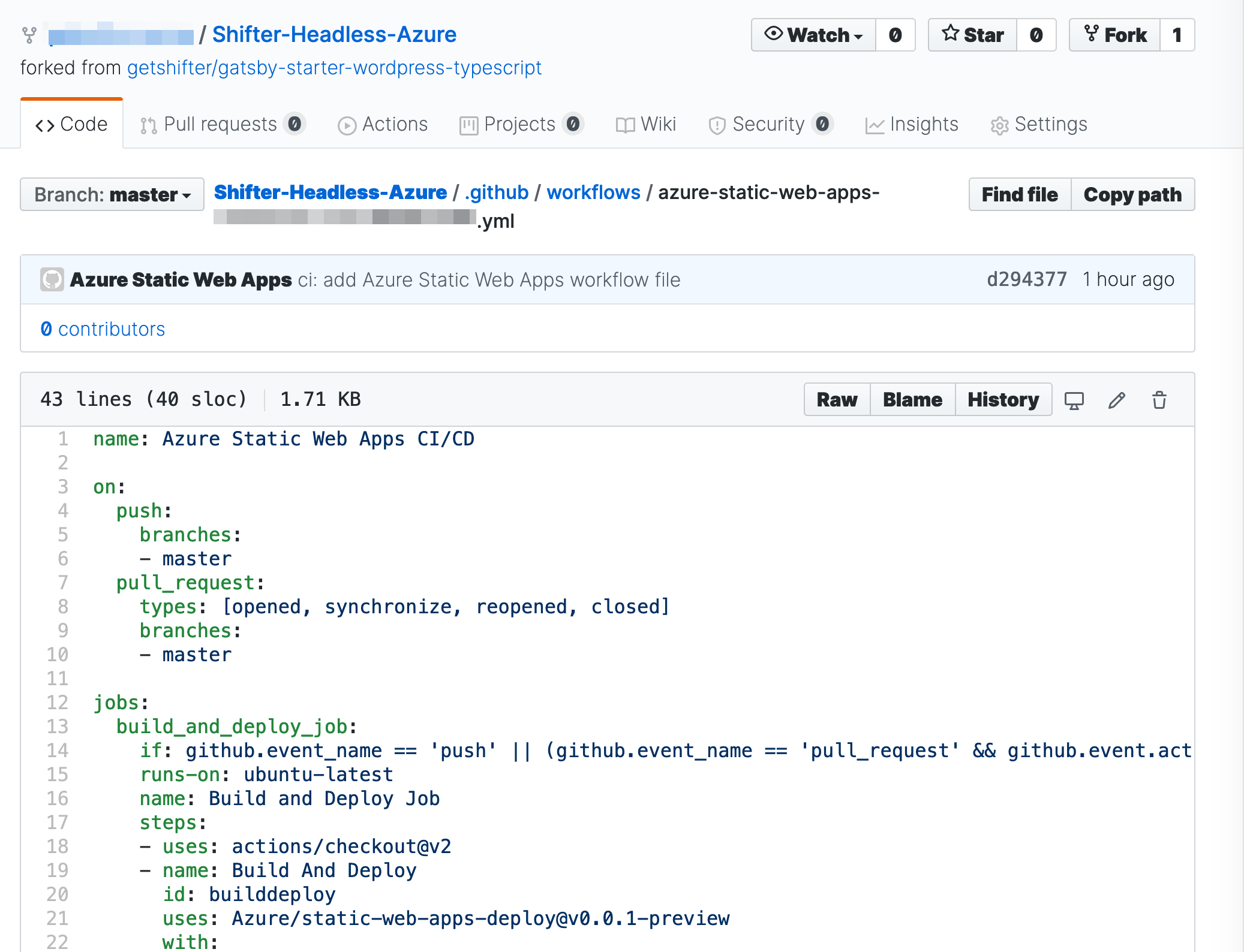View the Raw file
The image size is (1244, 952).
coord(837,399)
